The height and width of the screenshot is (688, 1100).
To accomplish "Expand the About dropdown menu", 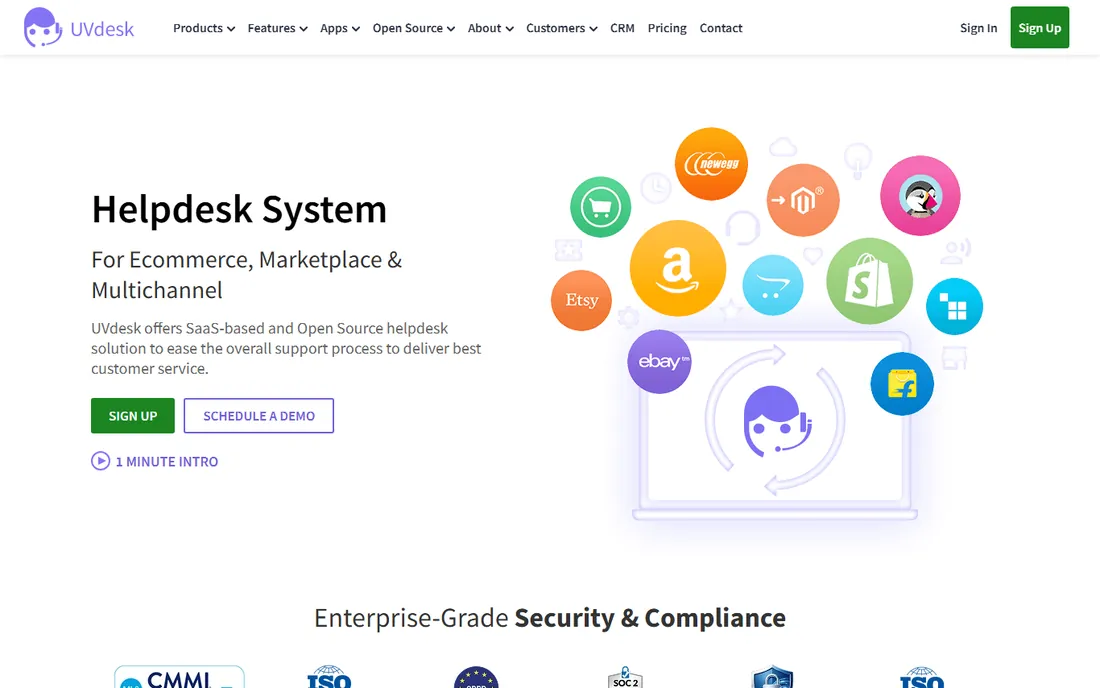I will [x=490, y=28].
